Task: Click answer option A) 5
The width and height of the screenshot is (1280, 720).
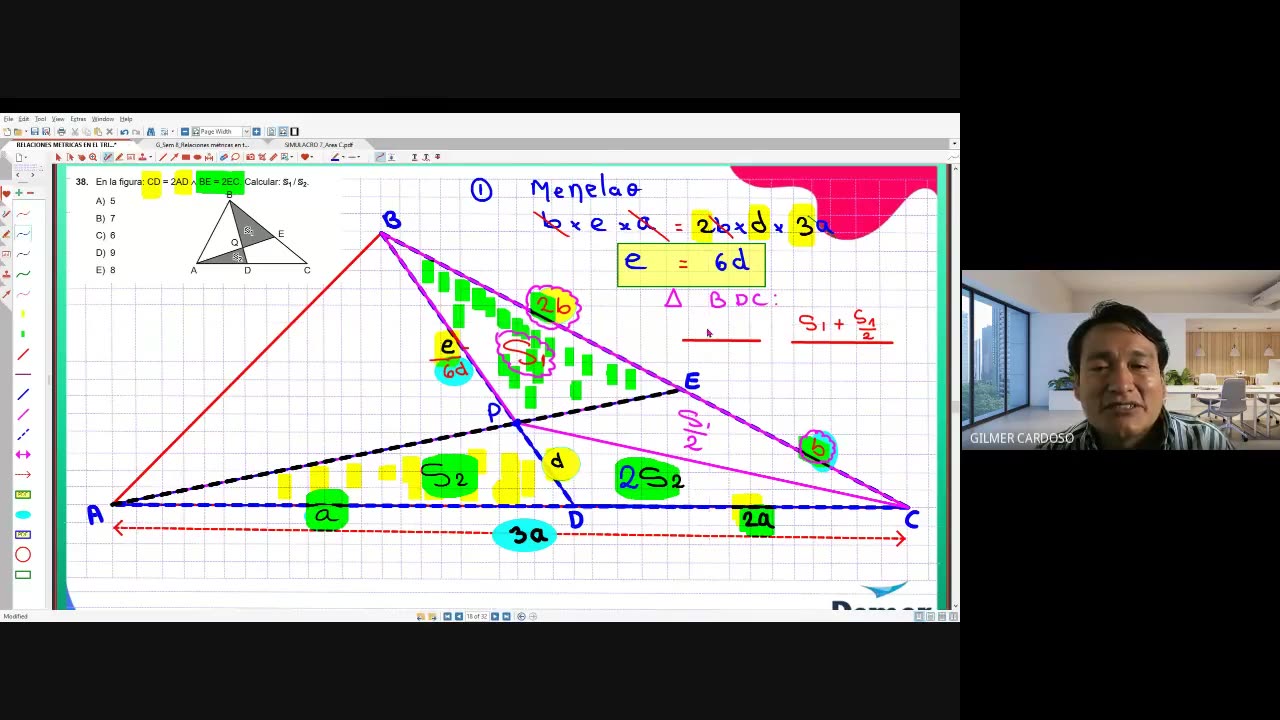Action: point(105,201)
